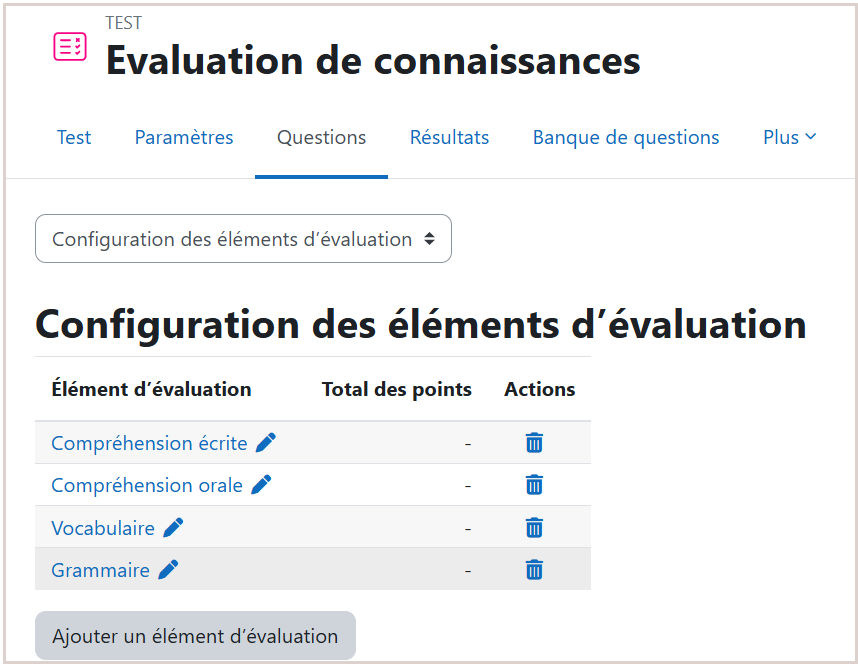Switch to the Paramètres tab

[184, 138]
